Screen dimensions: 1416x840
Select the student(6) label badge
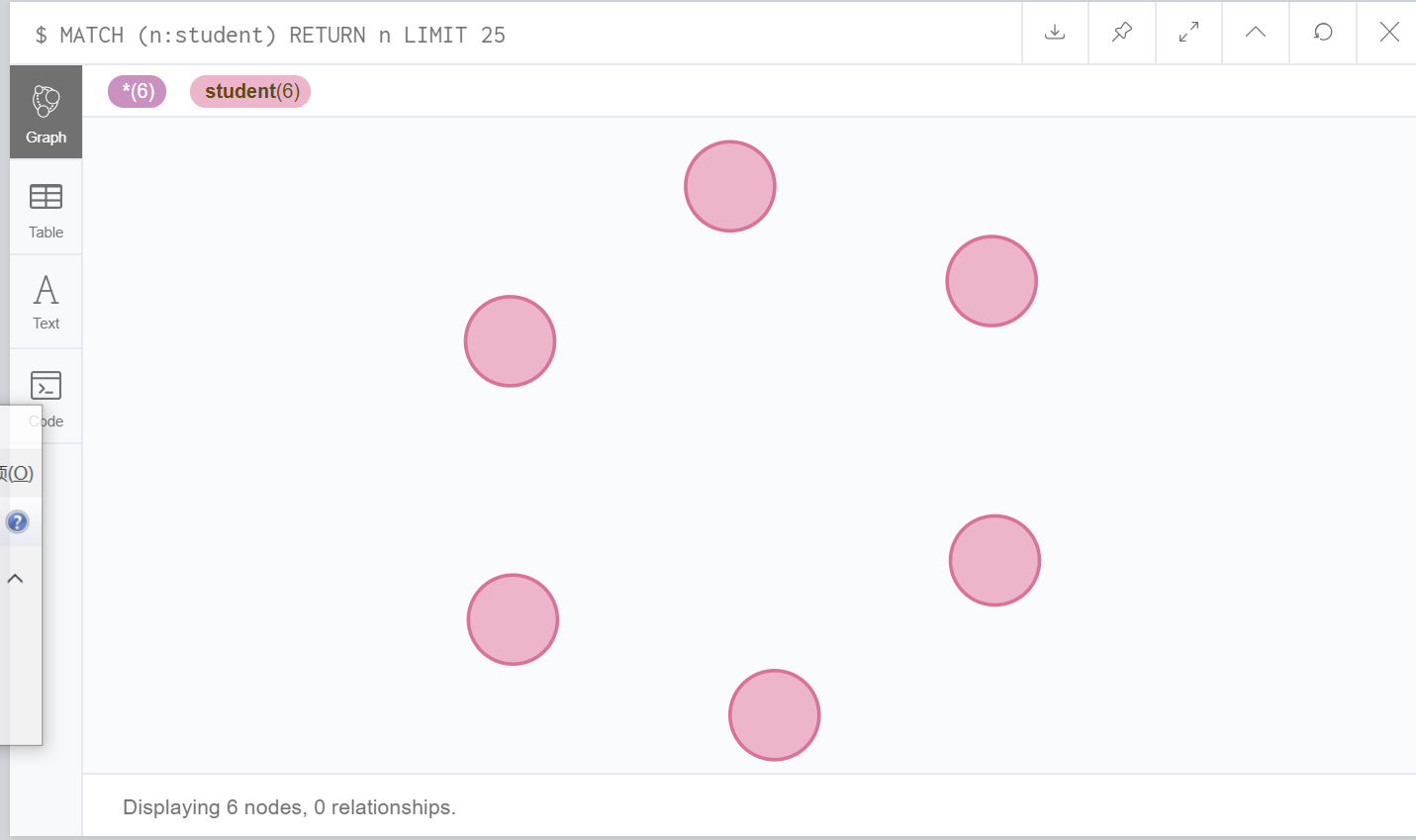pos(250,91)
